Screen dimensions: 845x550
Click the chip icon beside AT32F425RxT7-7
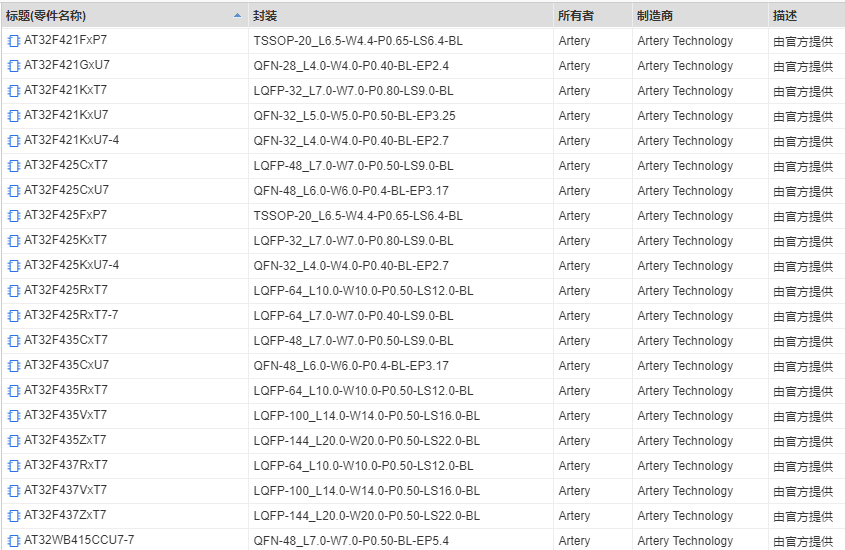click(14, 316)
